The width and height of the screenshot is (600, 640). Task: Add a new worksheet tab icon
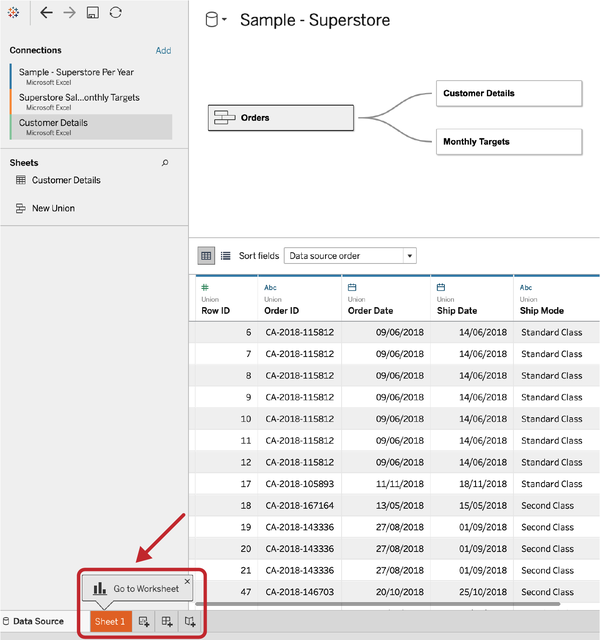coord(144,622)
